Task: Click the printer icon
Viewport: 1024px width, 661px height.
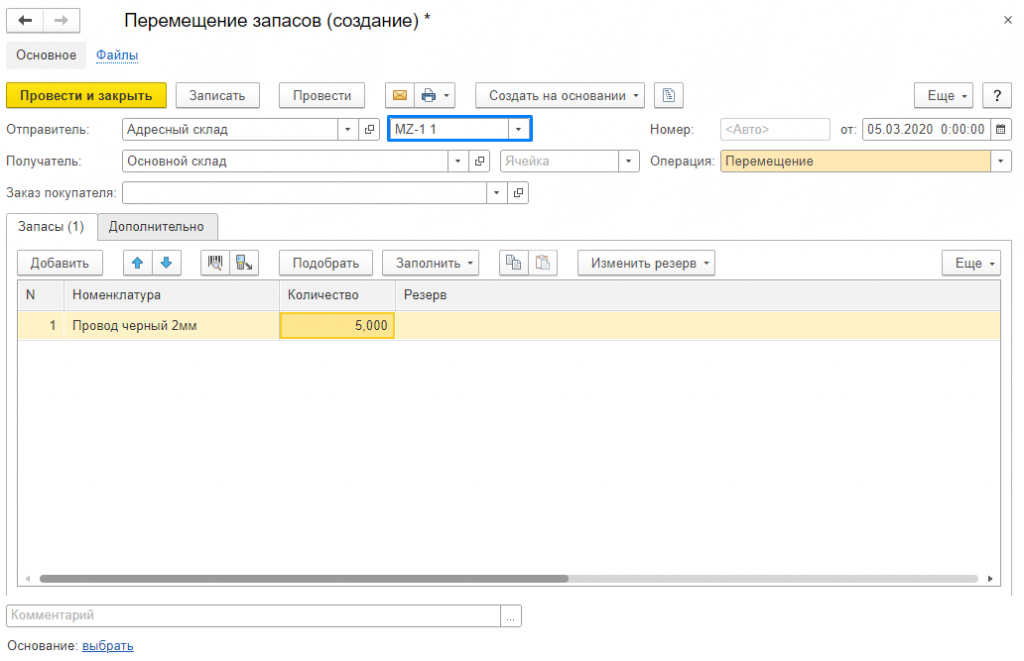Action: 428,95
